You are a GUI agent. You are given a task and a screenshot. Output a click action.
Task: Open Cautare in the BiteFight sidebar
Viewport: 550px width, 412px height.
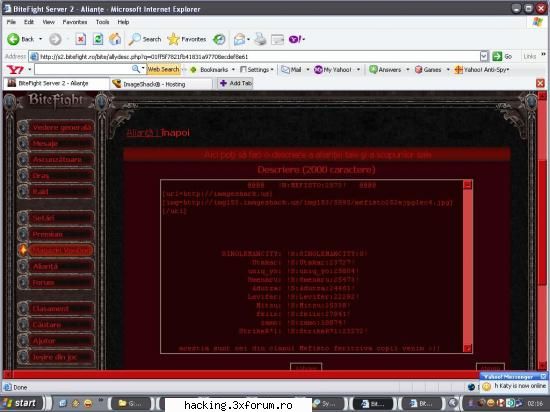point(56,325)
